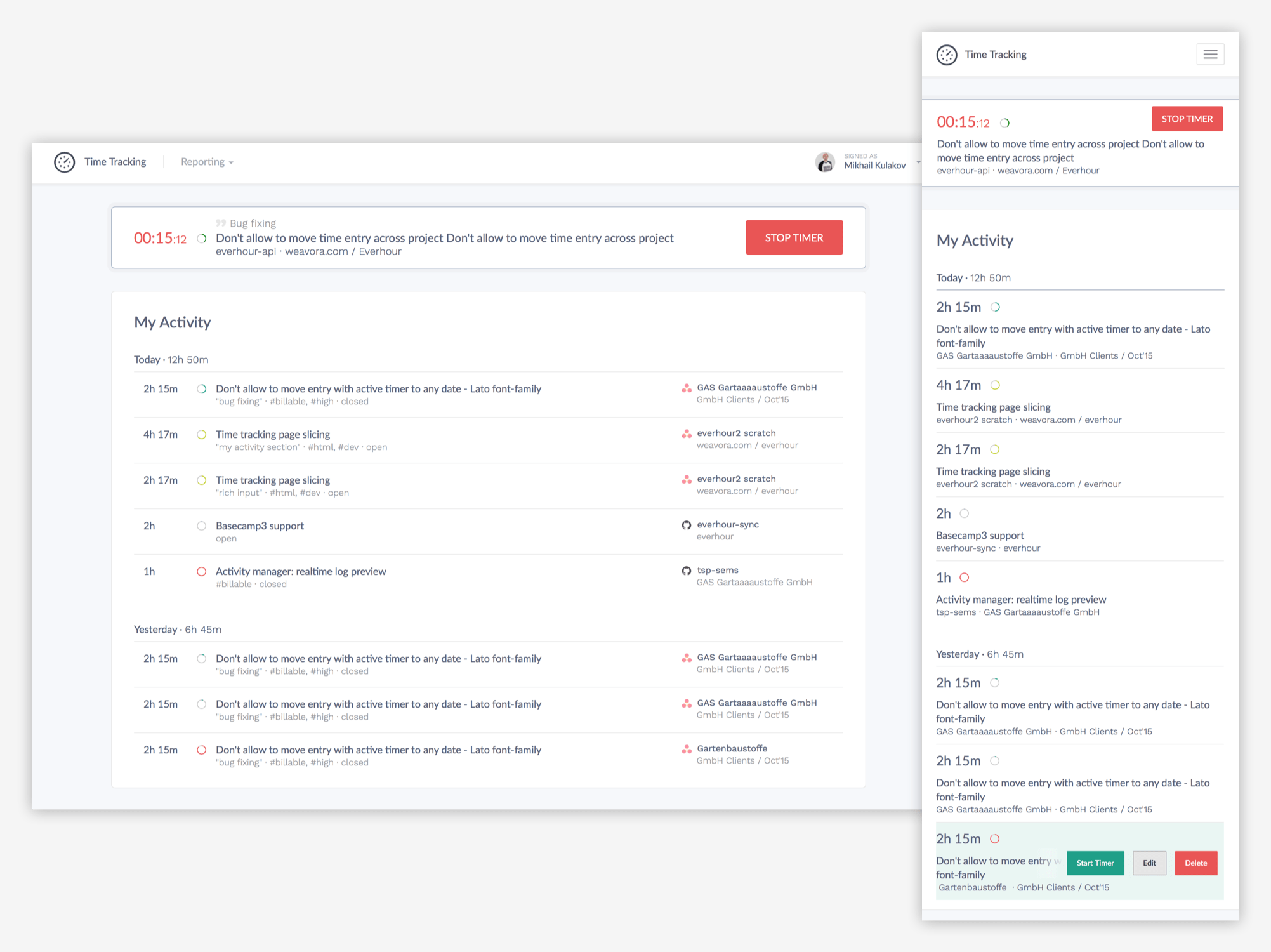Toggle status circle for 4h 17m entry

[x=201, y=435]
